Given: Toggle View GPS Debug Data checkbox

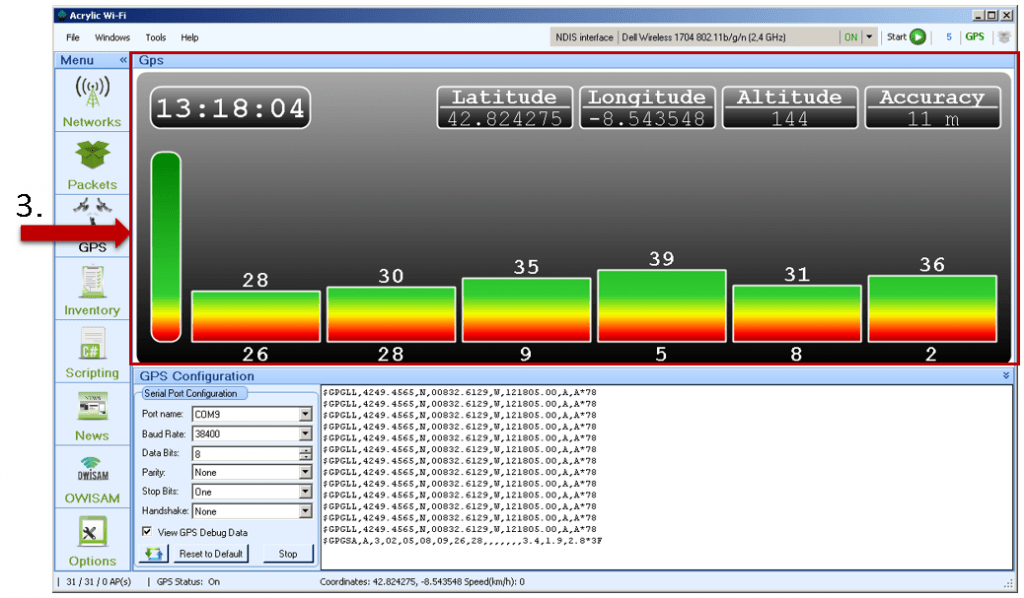Looking at the screenshot, I should pos(147,531).
